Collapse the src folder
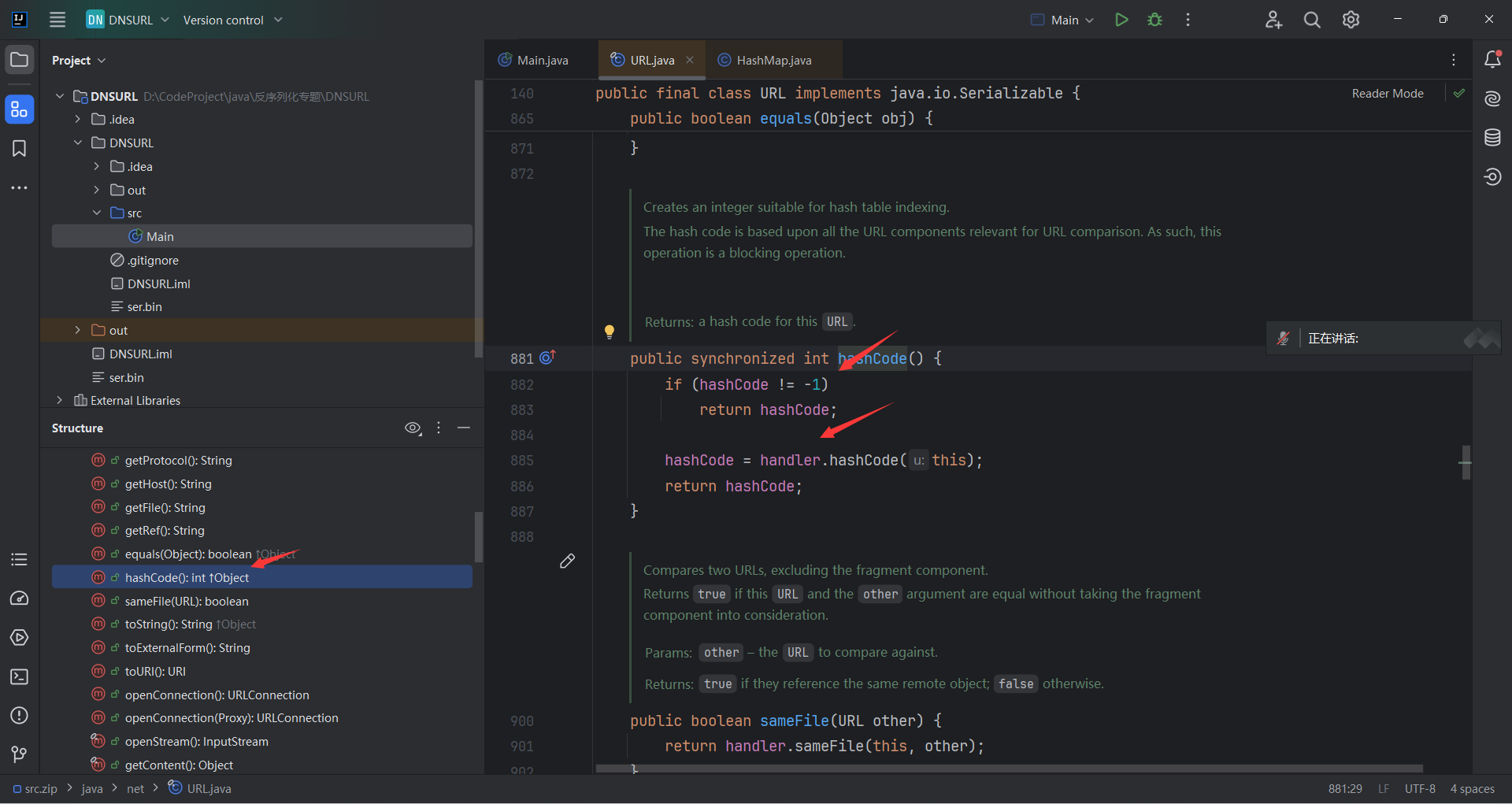This screenshot has width=1512, height=804. click(97, 213)
